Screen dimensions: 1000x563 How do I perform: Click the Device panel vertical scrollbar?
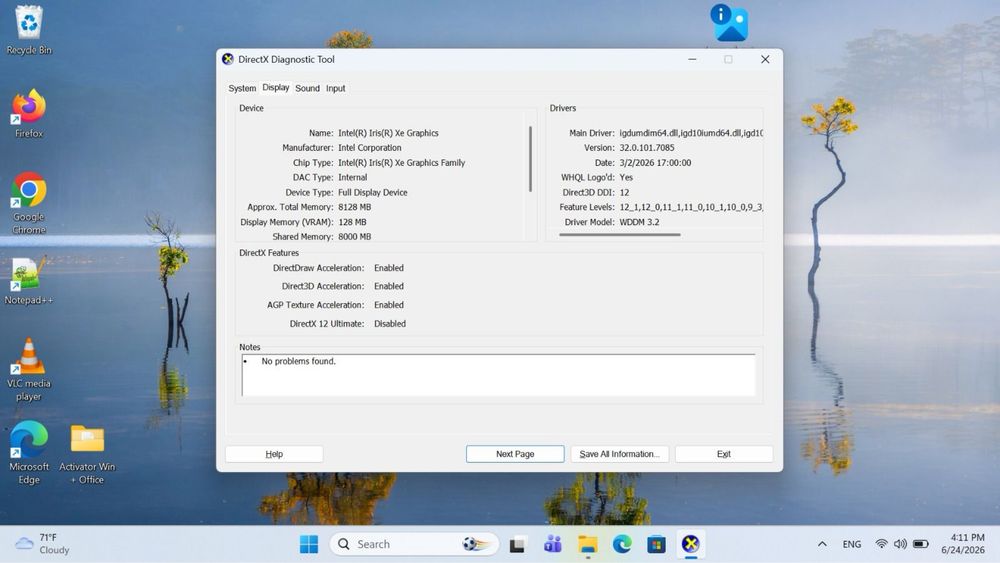[530, 159]
